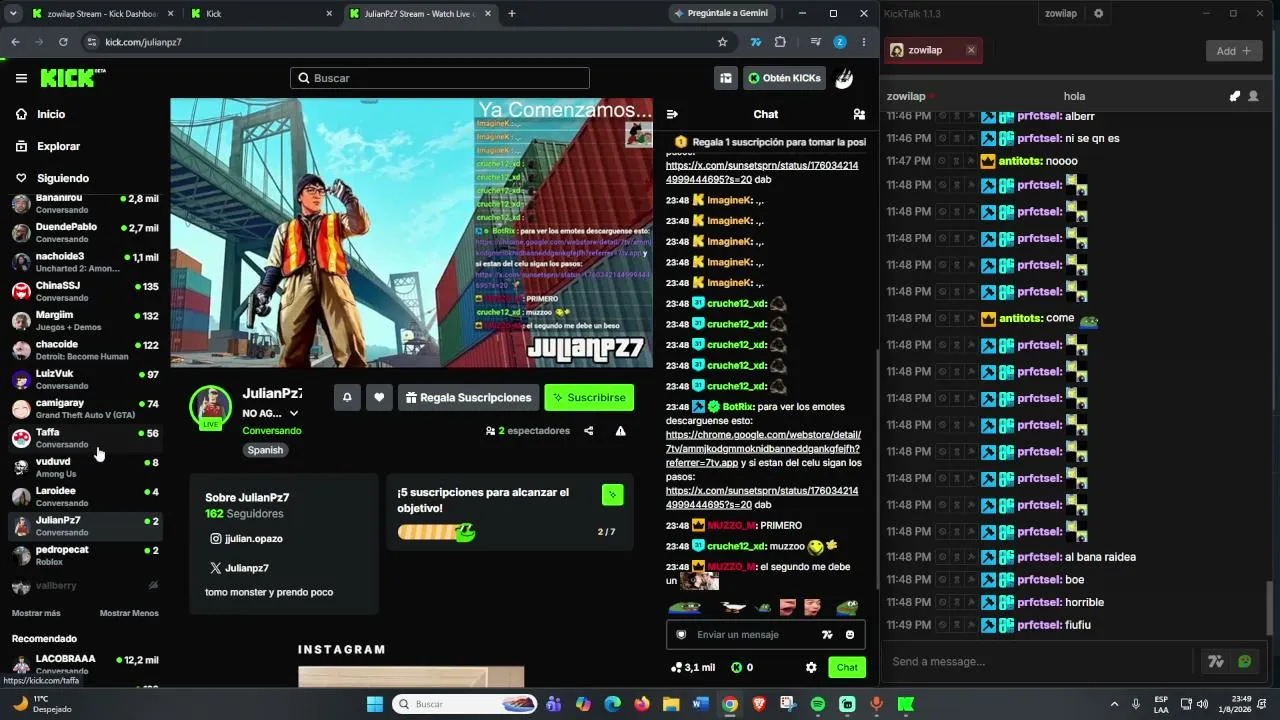Switch to zowilap Stream Kick Dashboard tab

pos(100,14)
